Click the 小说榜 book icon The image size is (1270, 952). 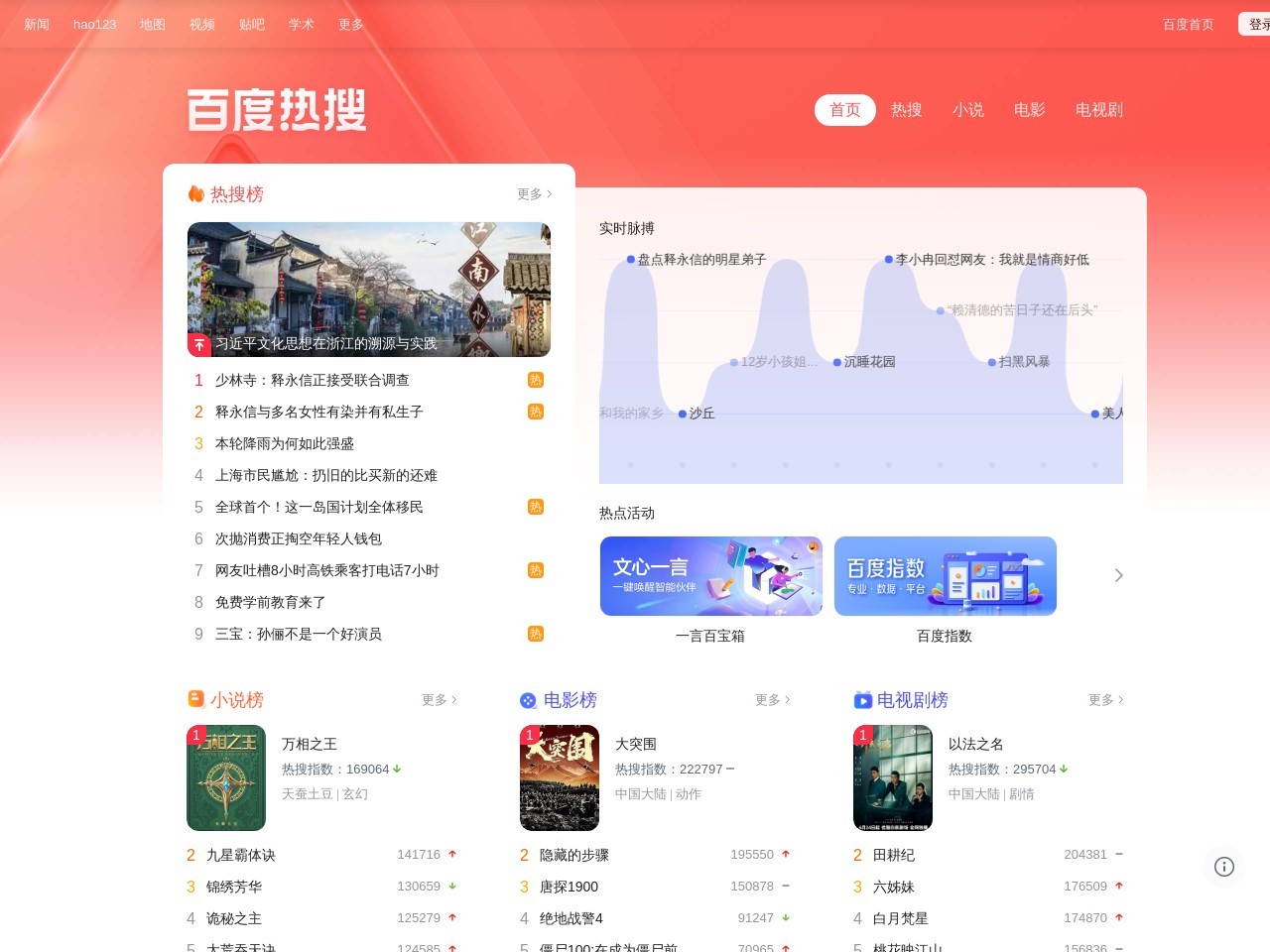coord(196,699)
